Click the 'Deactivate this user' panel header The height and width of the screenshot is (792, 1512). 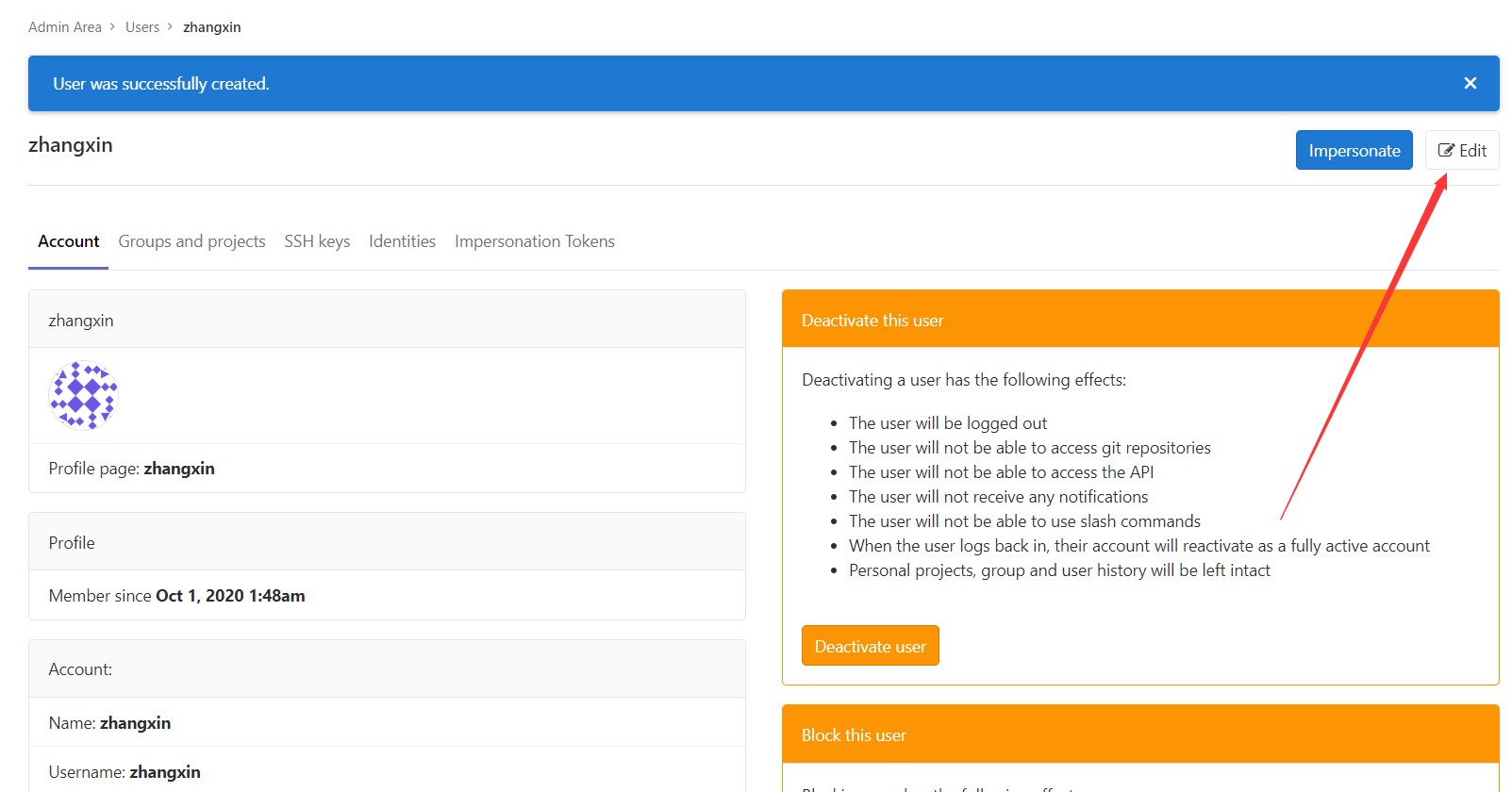(x=872, y=321)
